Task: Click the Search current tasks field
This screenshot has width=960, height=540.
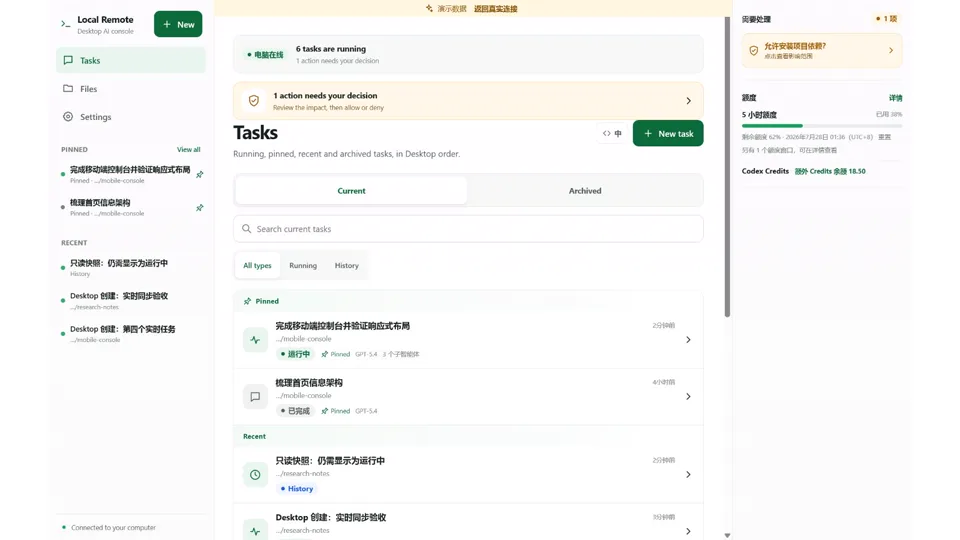Action: [468, 228]
